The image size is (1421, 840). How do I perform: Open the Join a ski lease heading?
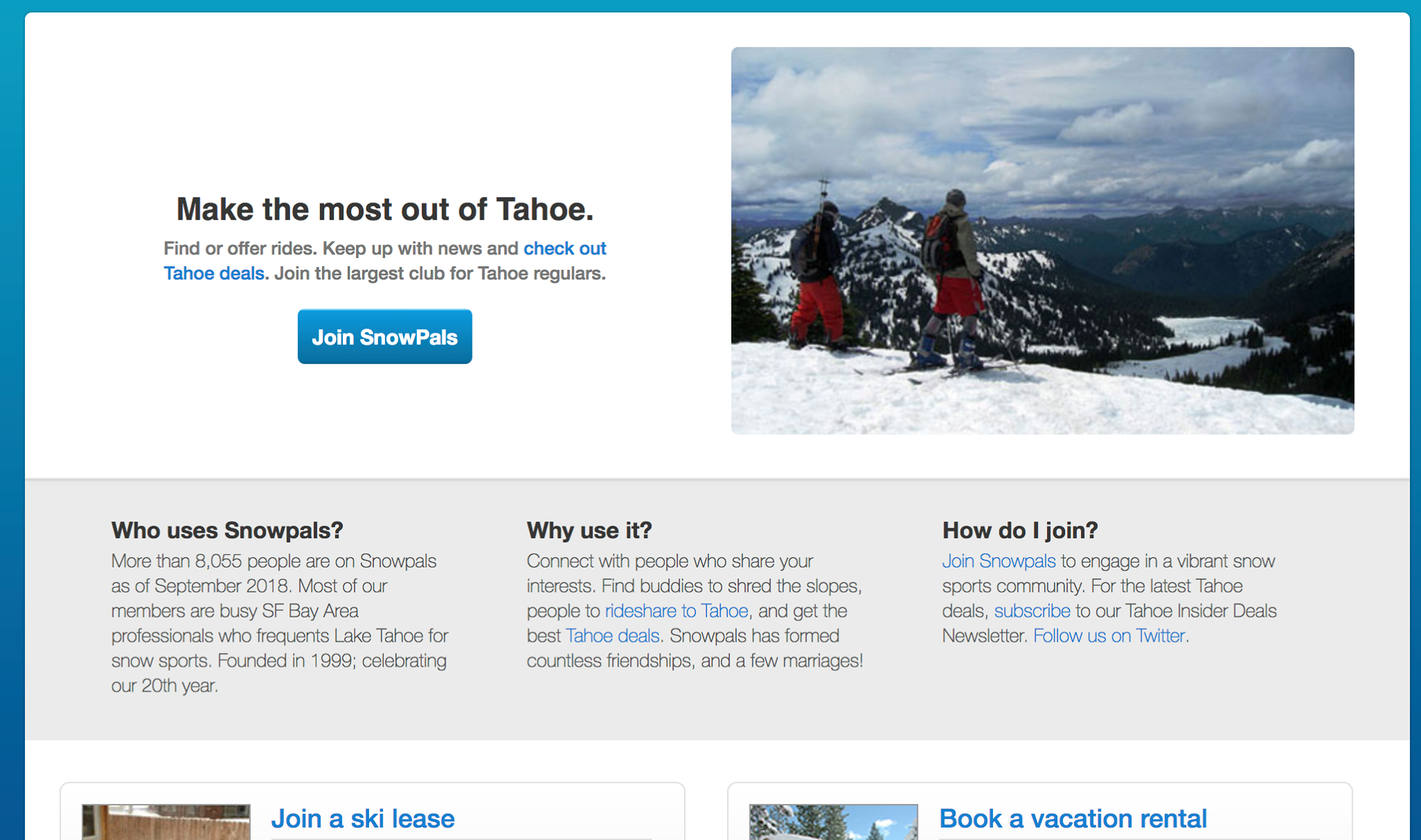[363, 818]
